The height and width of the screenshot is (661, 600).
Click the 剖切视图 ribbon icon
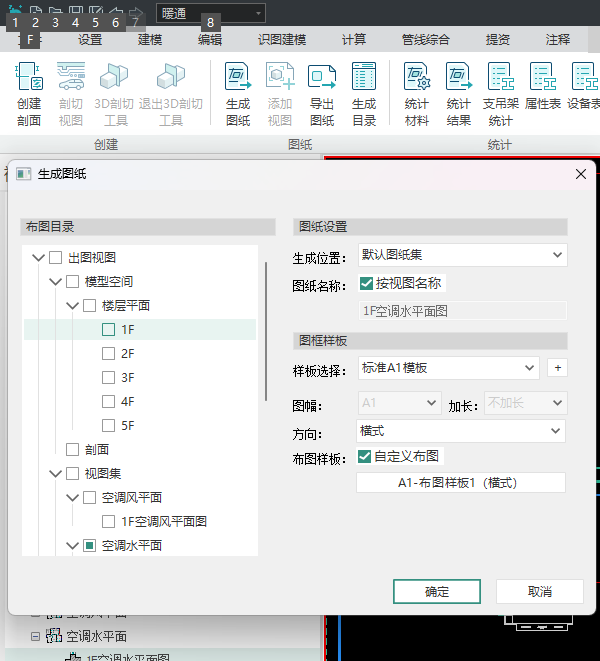71,76
